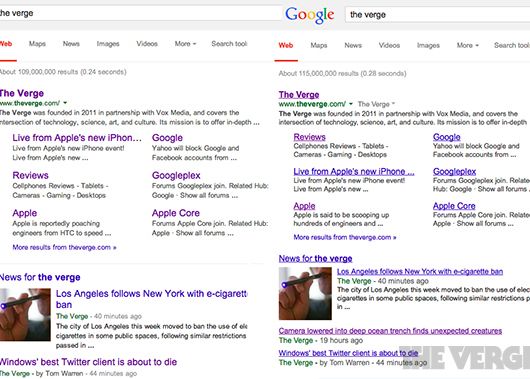The image size is (530, 379).
Task: Open Images tab in the left pane
Action: pyautogui.click(x=108, y=44)
